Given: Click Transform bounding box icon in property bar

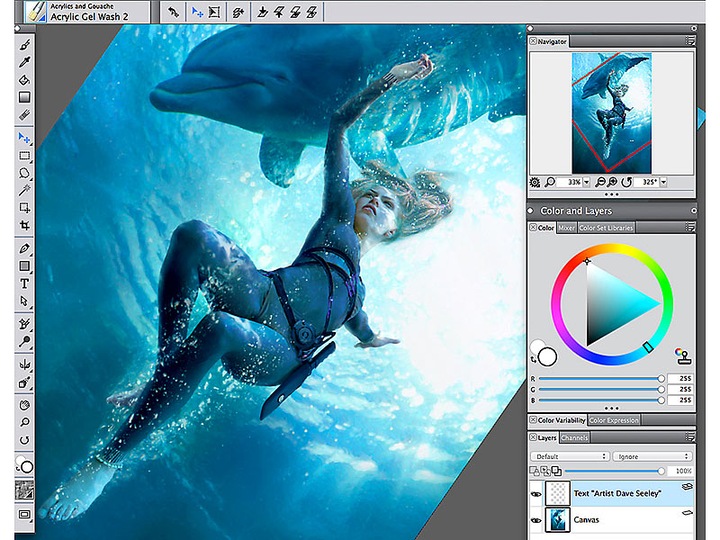Looking at the screenshot, I should click(214, 12).
